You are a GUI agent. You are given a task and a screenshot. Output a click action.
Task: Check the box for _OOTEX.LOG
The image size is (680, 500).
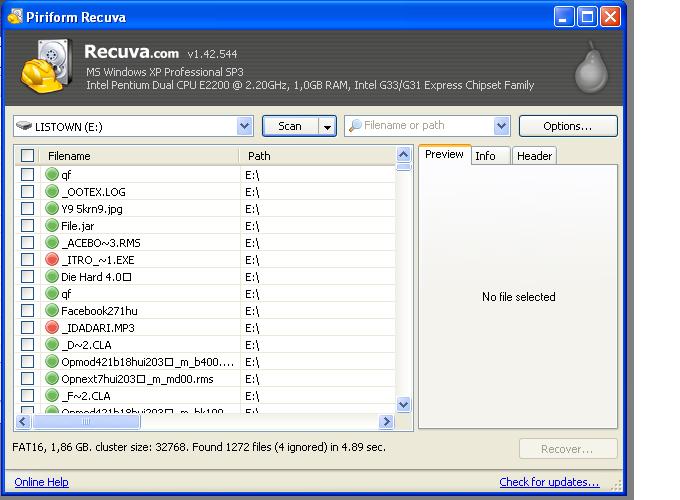point(27,191)
